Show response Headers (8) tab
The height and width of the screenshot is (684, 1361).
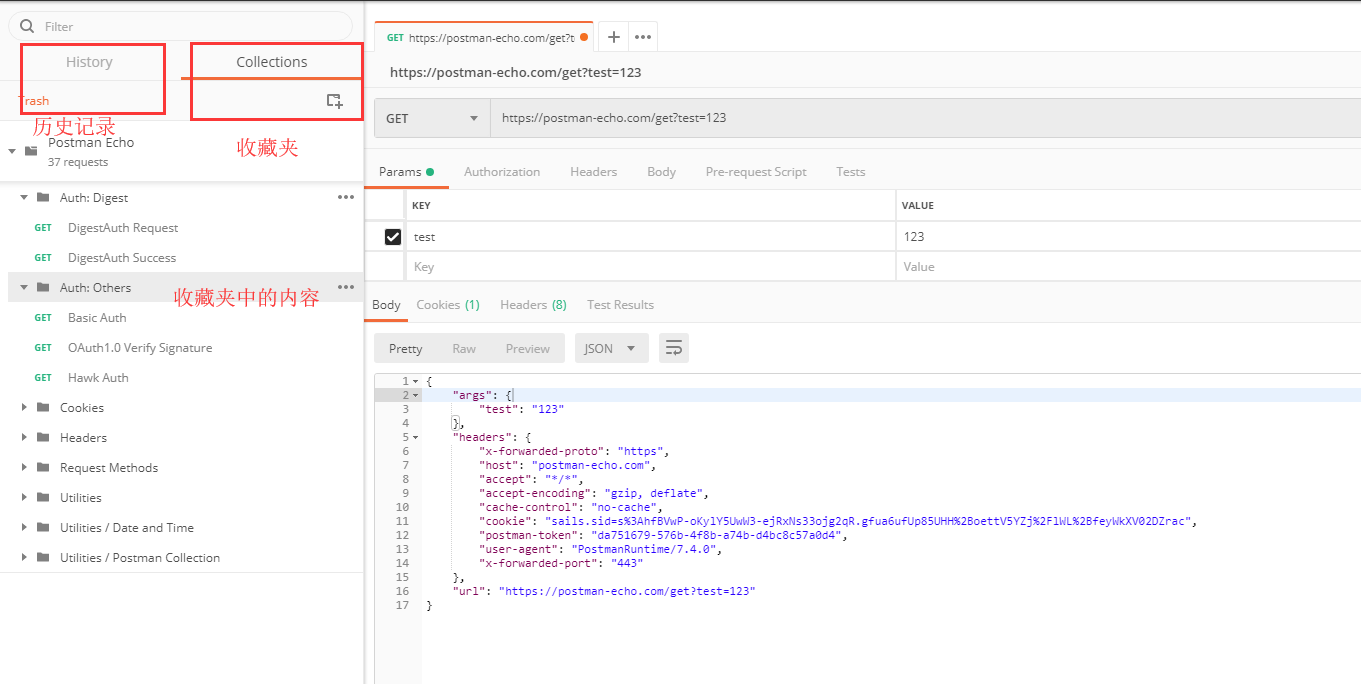click(533, 305)
